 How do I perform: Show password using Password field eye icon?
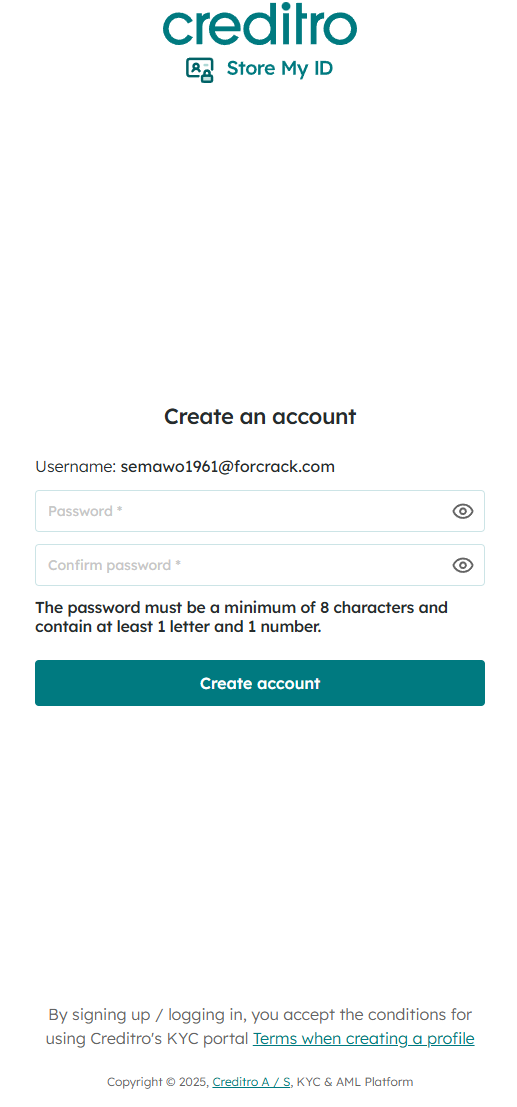(x=463, y=511)
